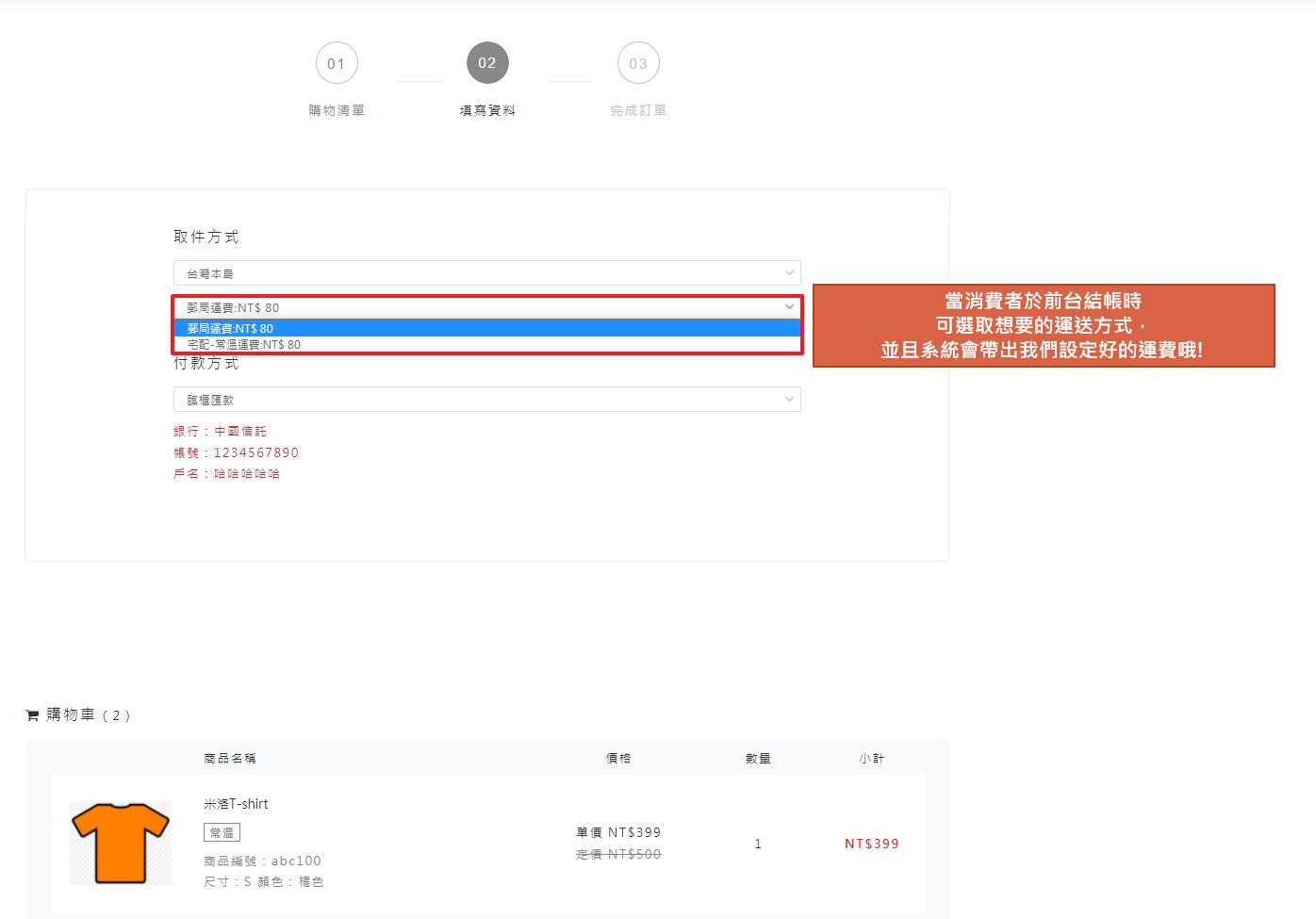Click the shopping cart icon
1316x919 pixels.
[32, 715]
